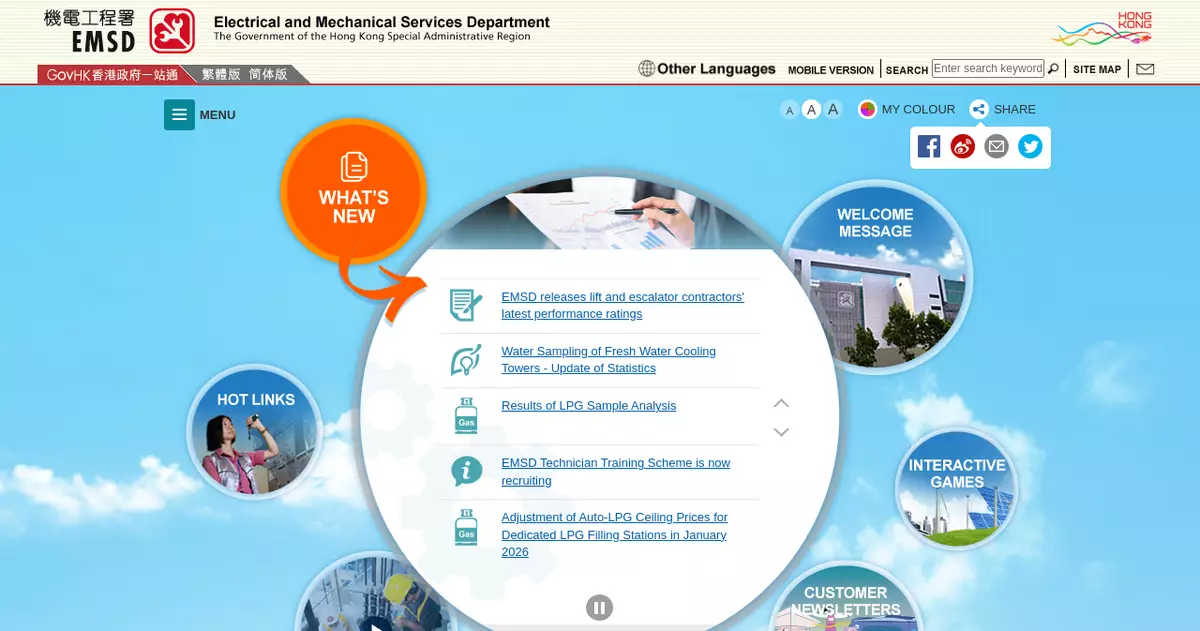The height and width of the screenshot is (631, 1200).
Task: Share page via Facebook icon
Action: coord(929,147)
